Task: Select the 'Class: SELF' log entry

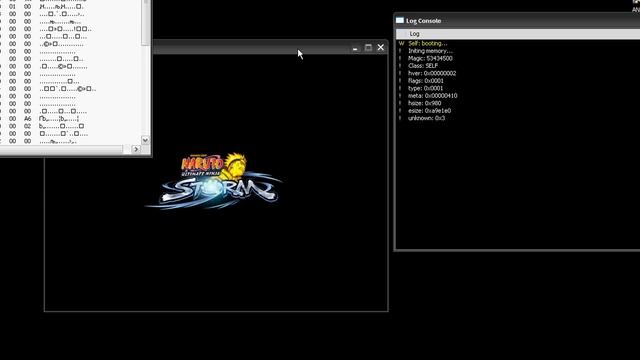Action: [x=423, y=66]
